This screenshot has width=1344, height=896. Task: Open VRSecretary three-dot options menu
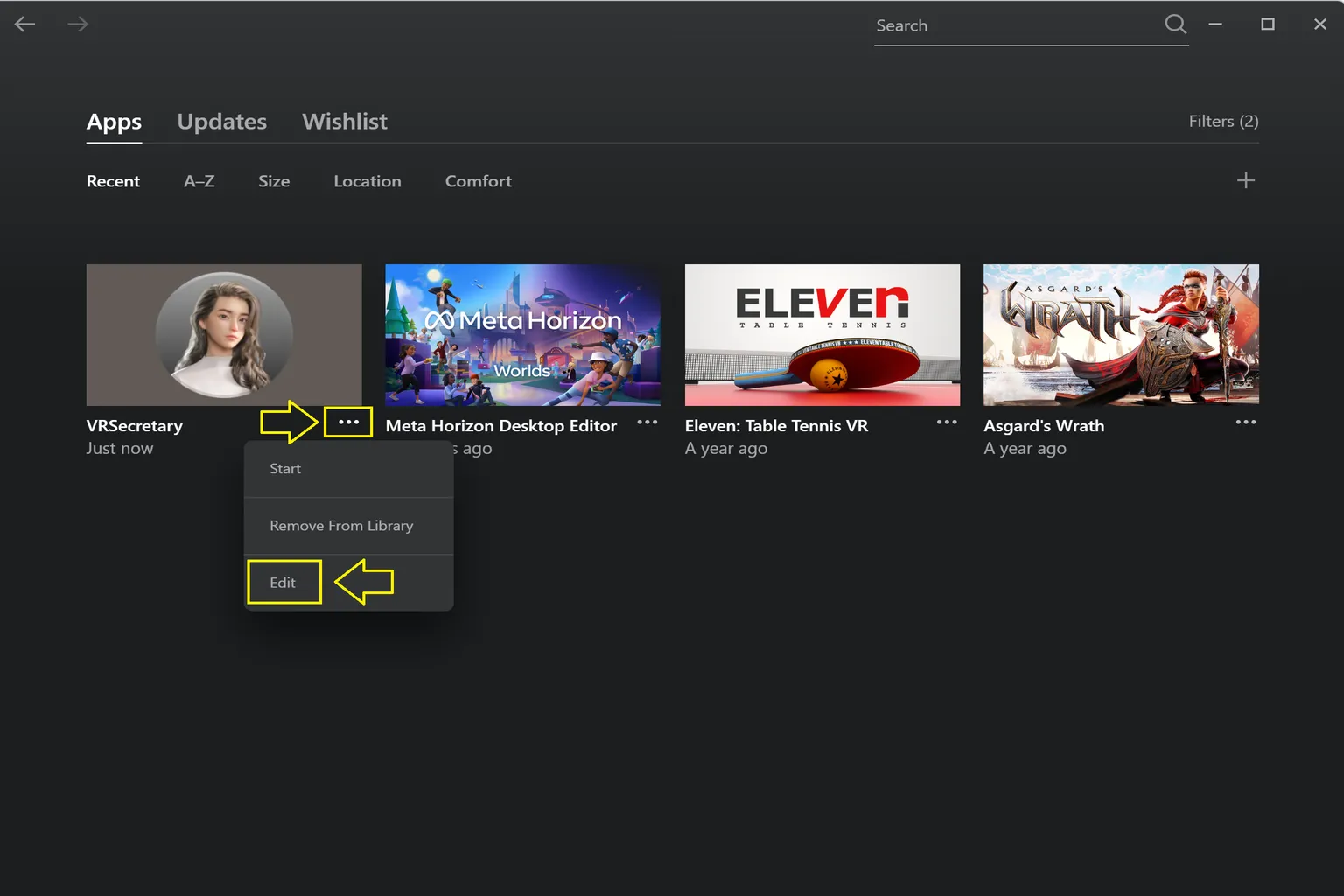pyautogui.click(x=348, y=422)
